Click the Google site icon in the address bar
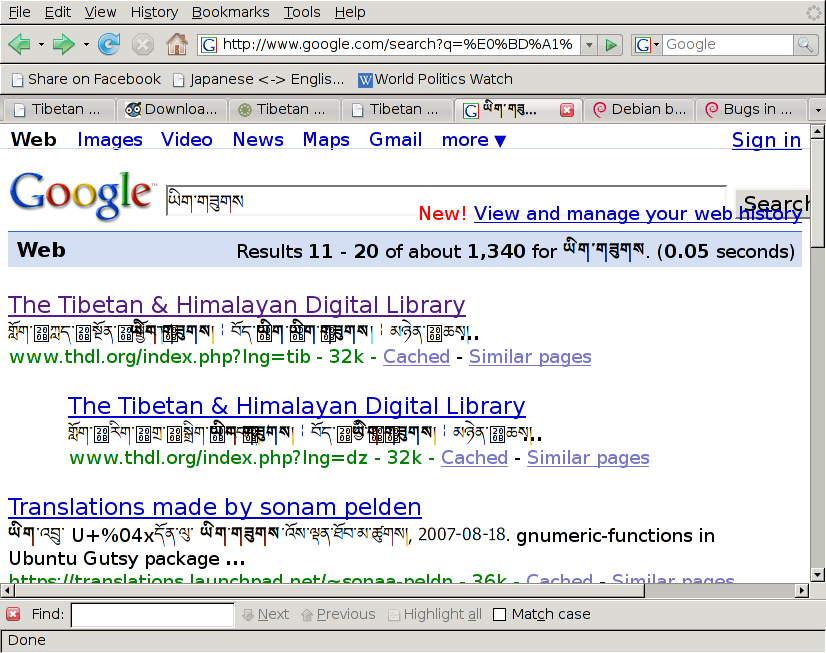The image size is (826, 653). point(209,45)
